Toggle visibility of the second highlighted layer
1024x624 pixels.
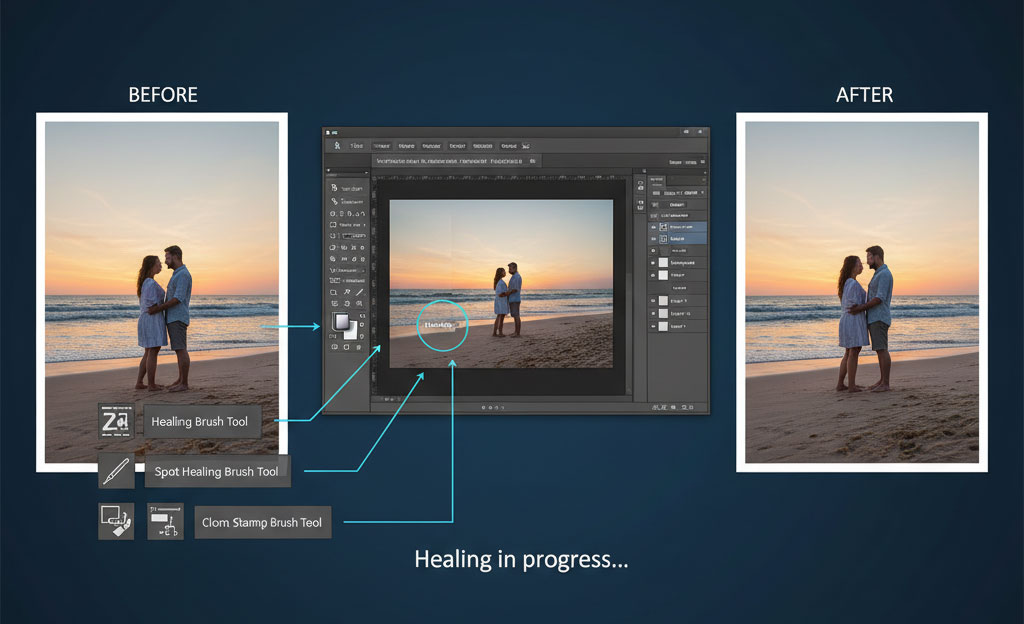(654, 240)
